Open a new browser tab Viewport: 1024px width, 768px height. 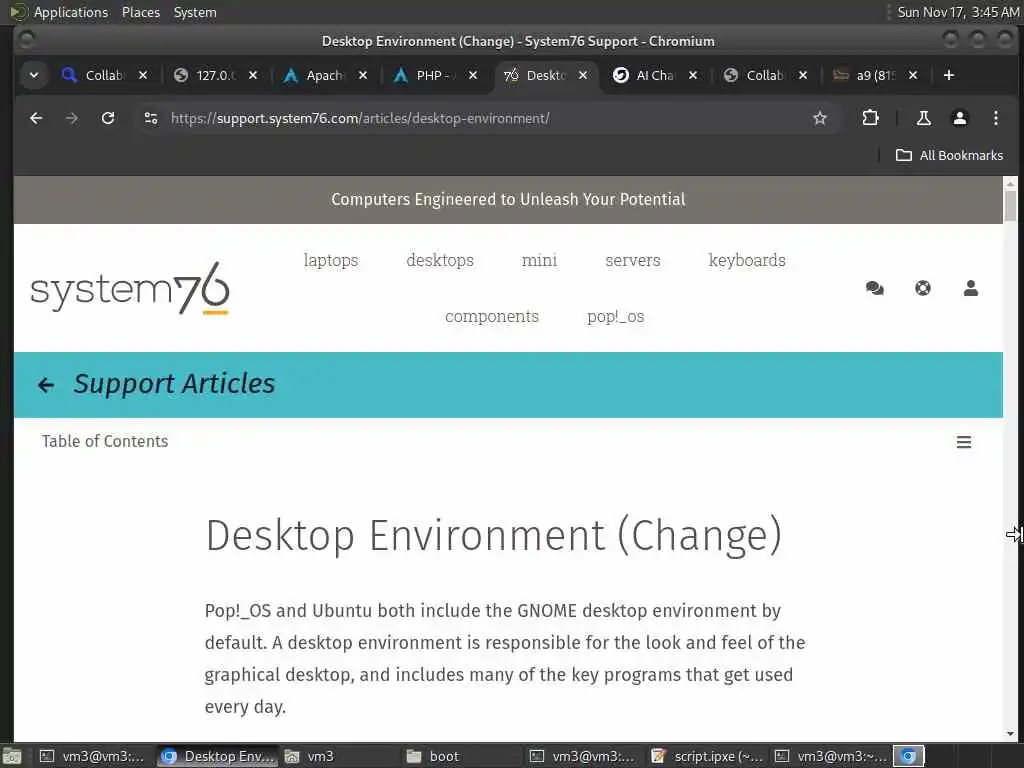949,75
